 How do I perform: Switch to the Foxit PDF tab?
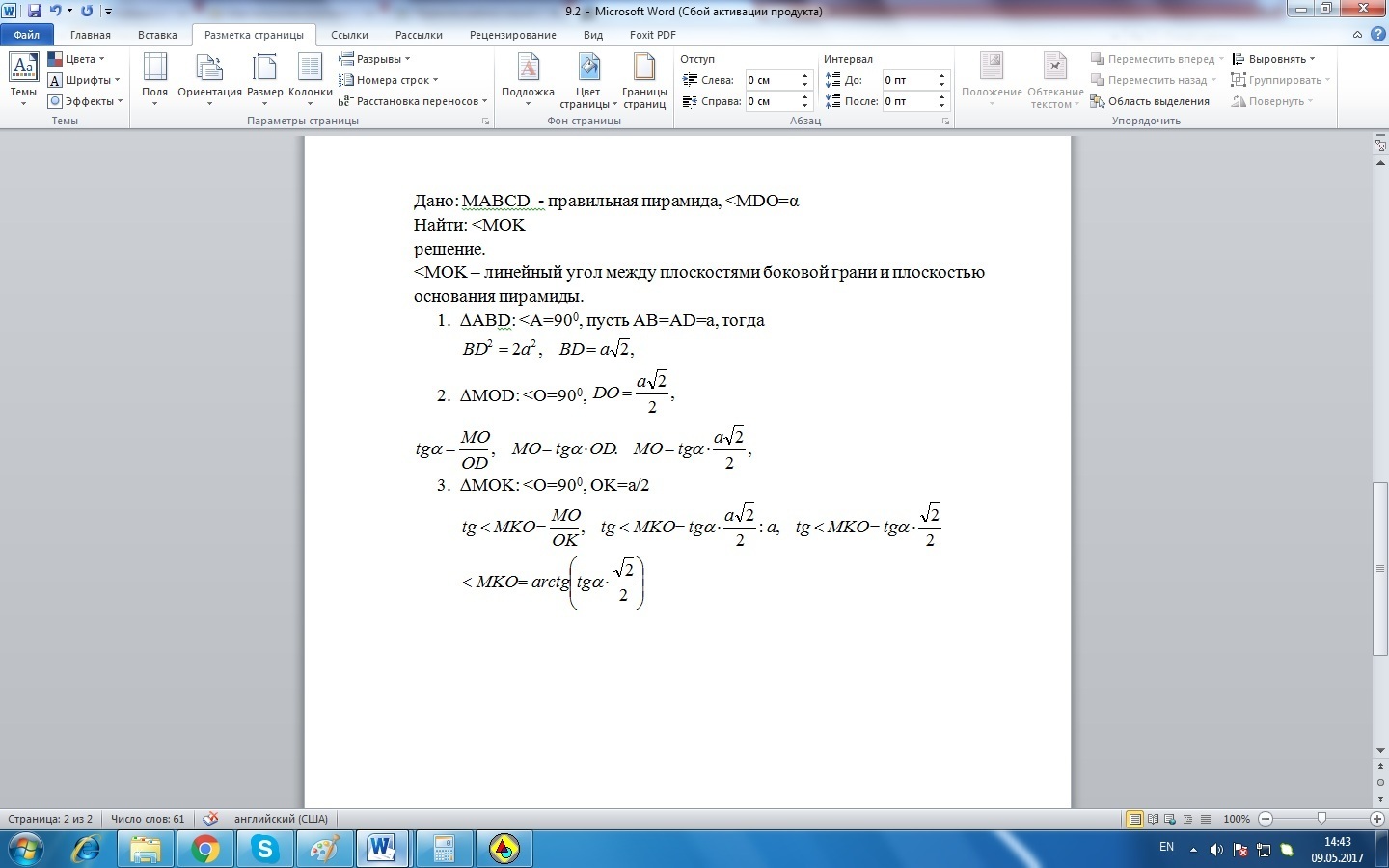653,35
